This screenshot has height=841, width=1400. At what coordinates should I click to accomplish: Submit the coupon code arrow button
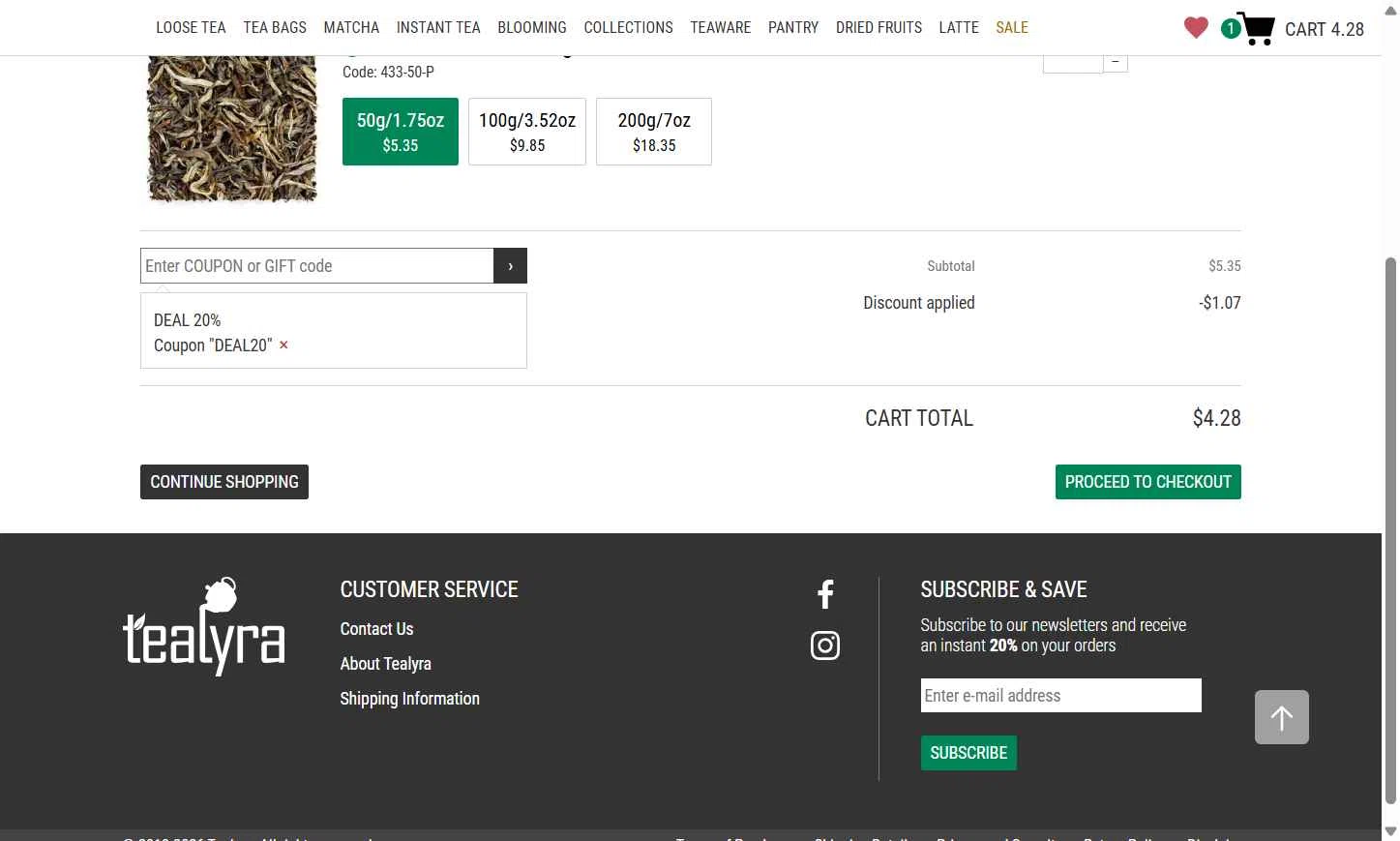pos(510,266)
